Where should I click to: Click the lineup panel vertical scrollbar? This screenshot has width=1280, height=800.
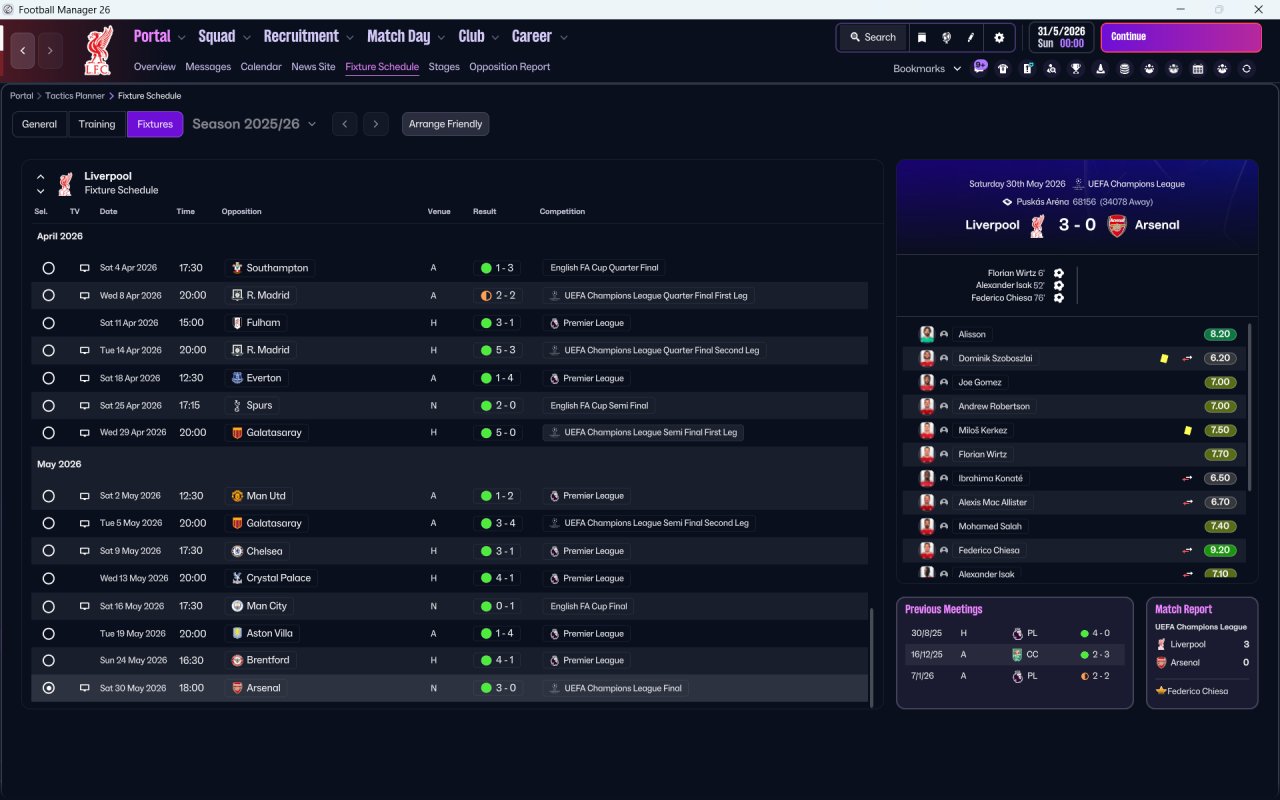coord(1250,406)
